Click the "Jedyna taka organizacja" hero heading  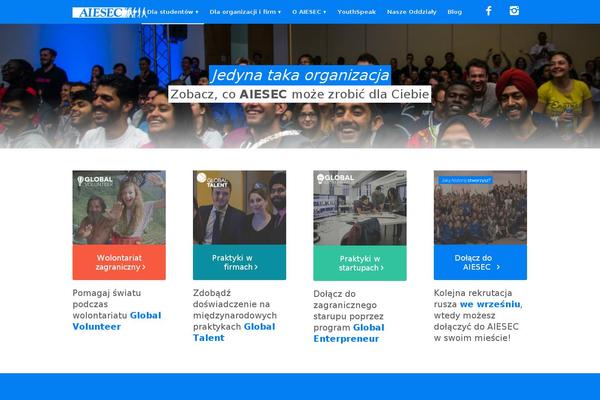click(x=300, y=75)
